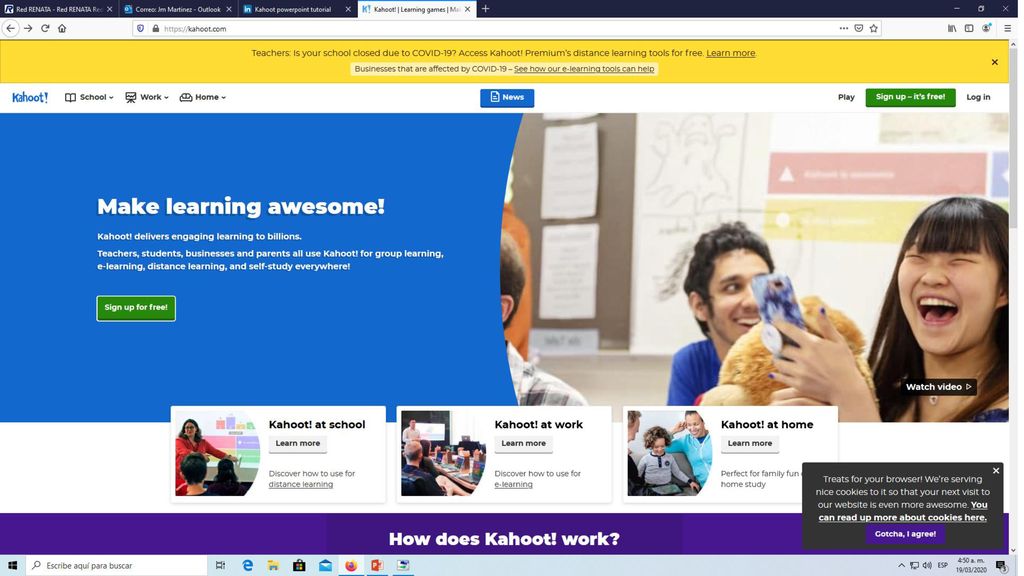This screenshot has width=1024, height=576.
Task: Open the page actions three-dot menu
Action: [x=844, y=28]
